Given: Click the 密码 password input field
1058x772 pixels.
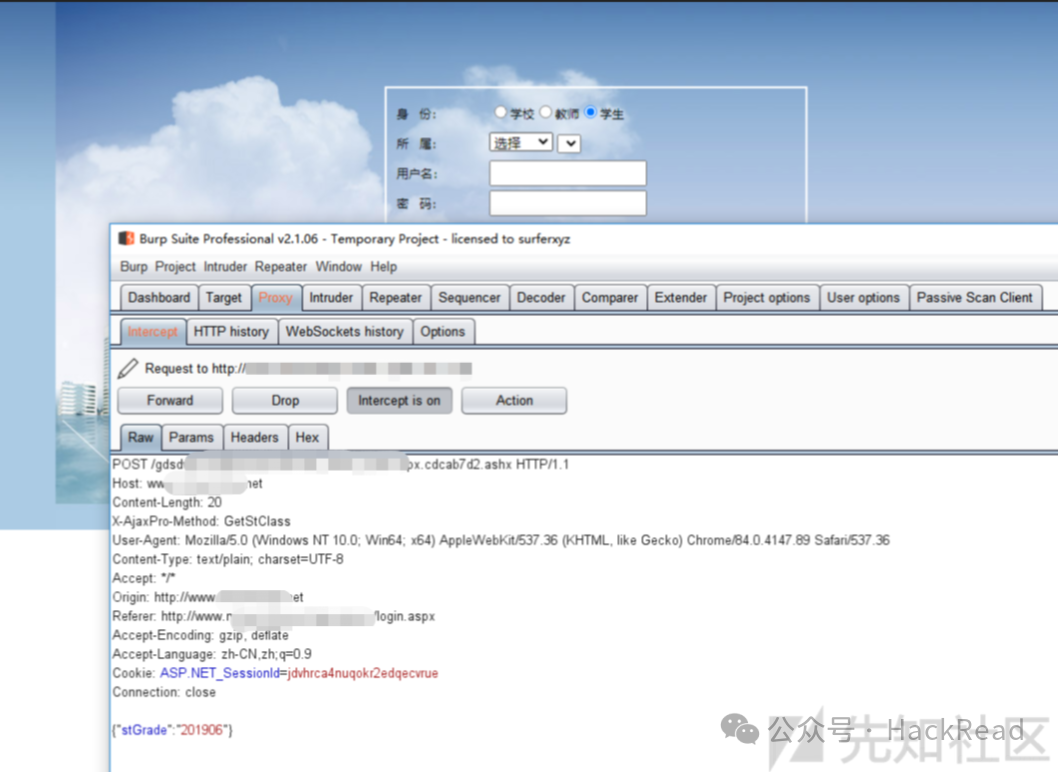Looking at the screenshot, I should click(x=567, y=203).
